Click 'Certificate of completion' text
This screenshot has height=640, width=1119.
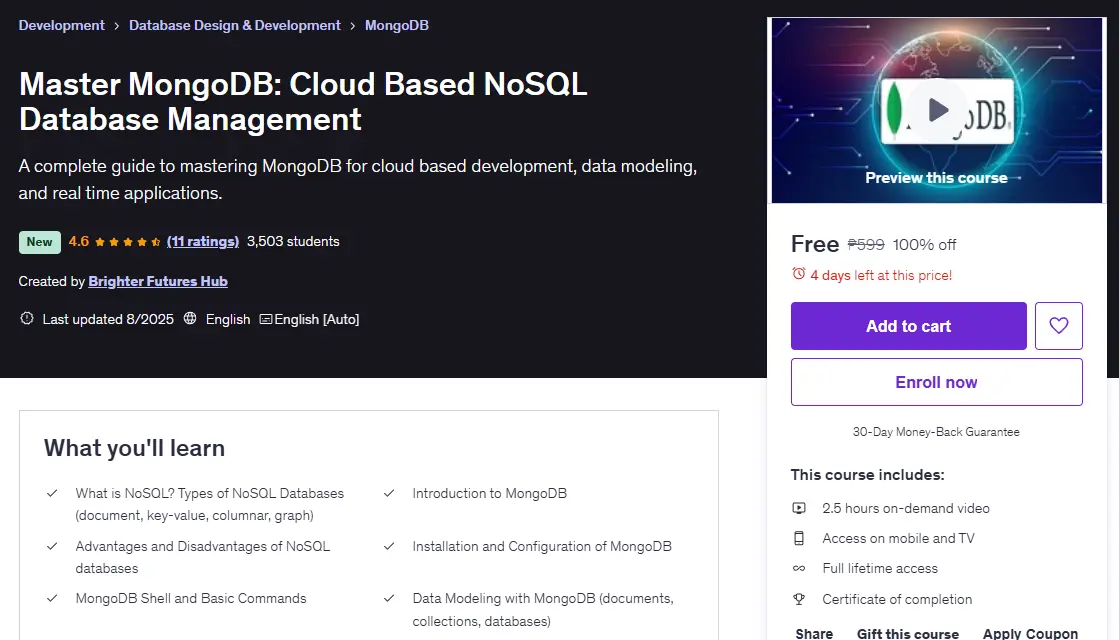(x=897, y=599)
